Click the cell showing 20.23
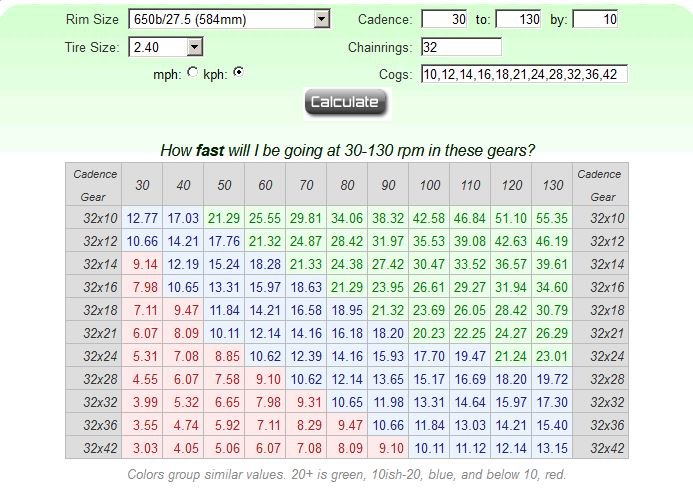Screen dimensions: 693x490 point(429,333)
